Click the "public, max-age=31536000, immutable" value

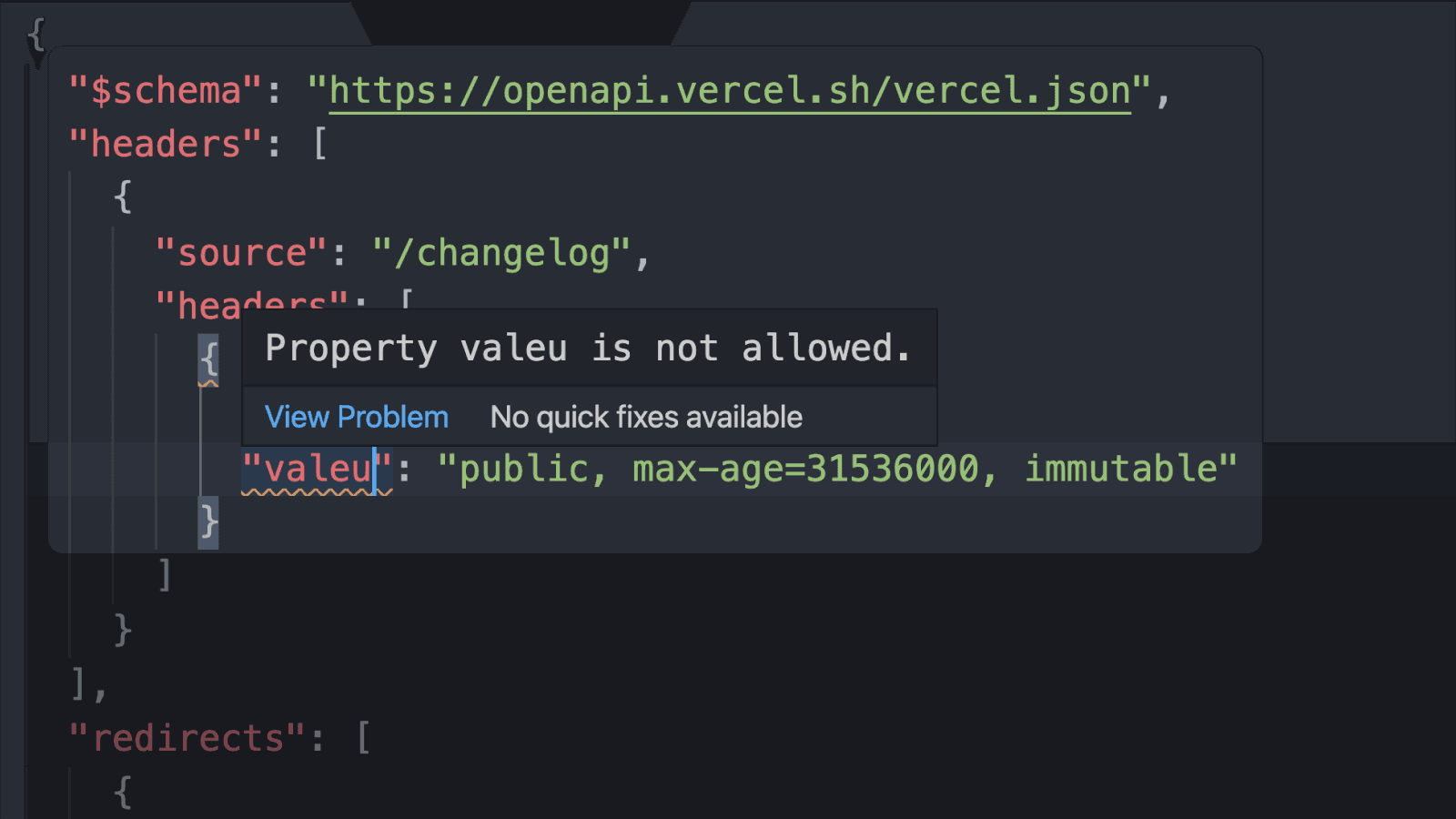(837, 470)
